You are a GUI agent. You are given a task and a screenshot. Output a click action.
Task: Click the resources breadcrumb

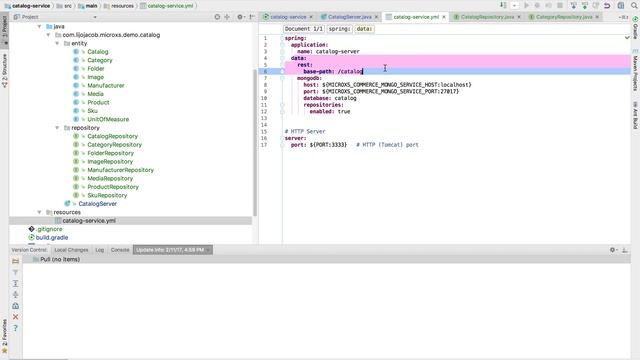119,6
